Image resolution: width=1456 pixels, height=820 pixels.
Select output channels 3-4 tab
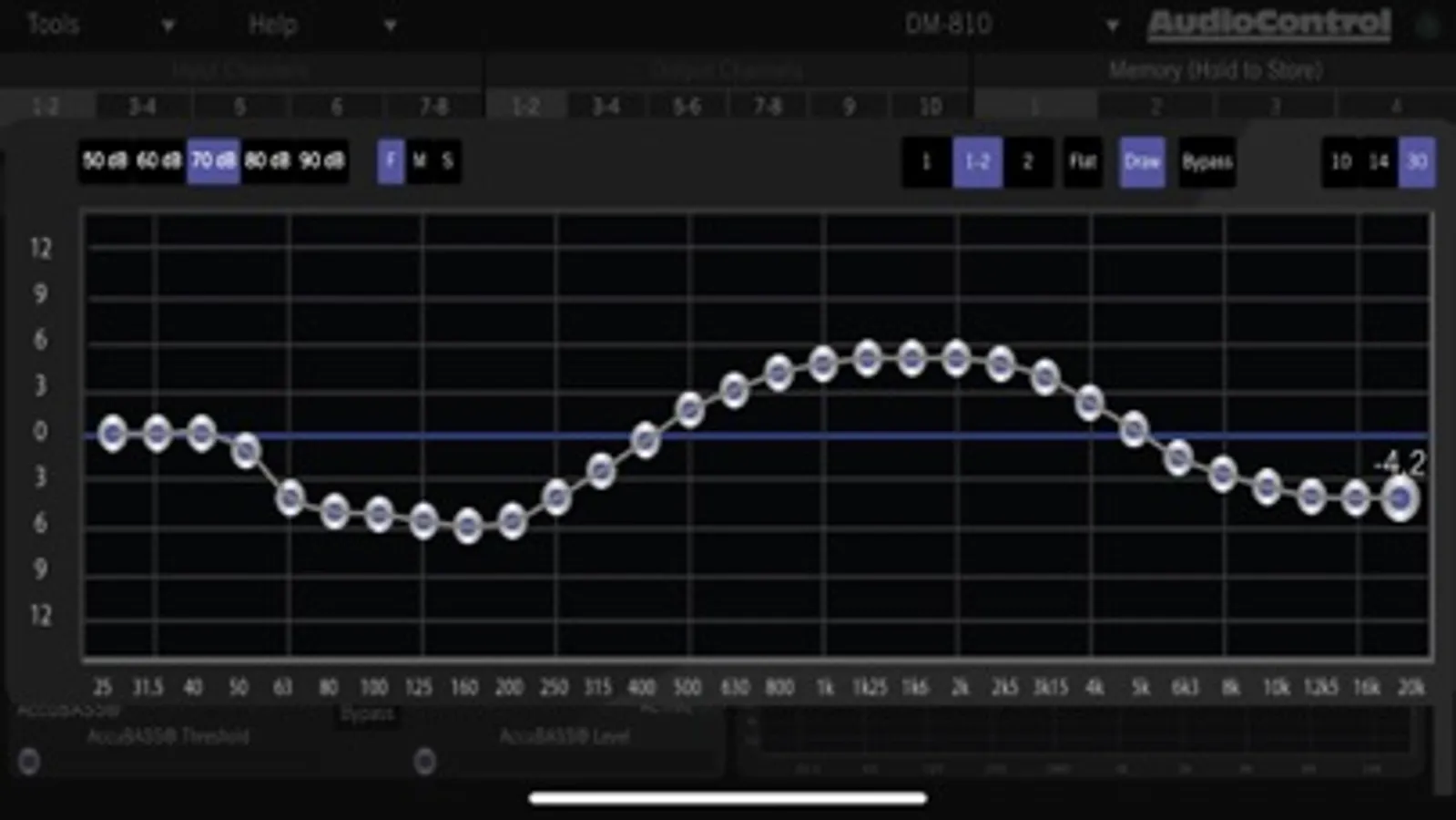point(606,107)
